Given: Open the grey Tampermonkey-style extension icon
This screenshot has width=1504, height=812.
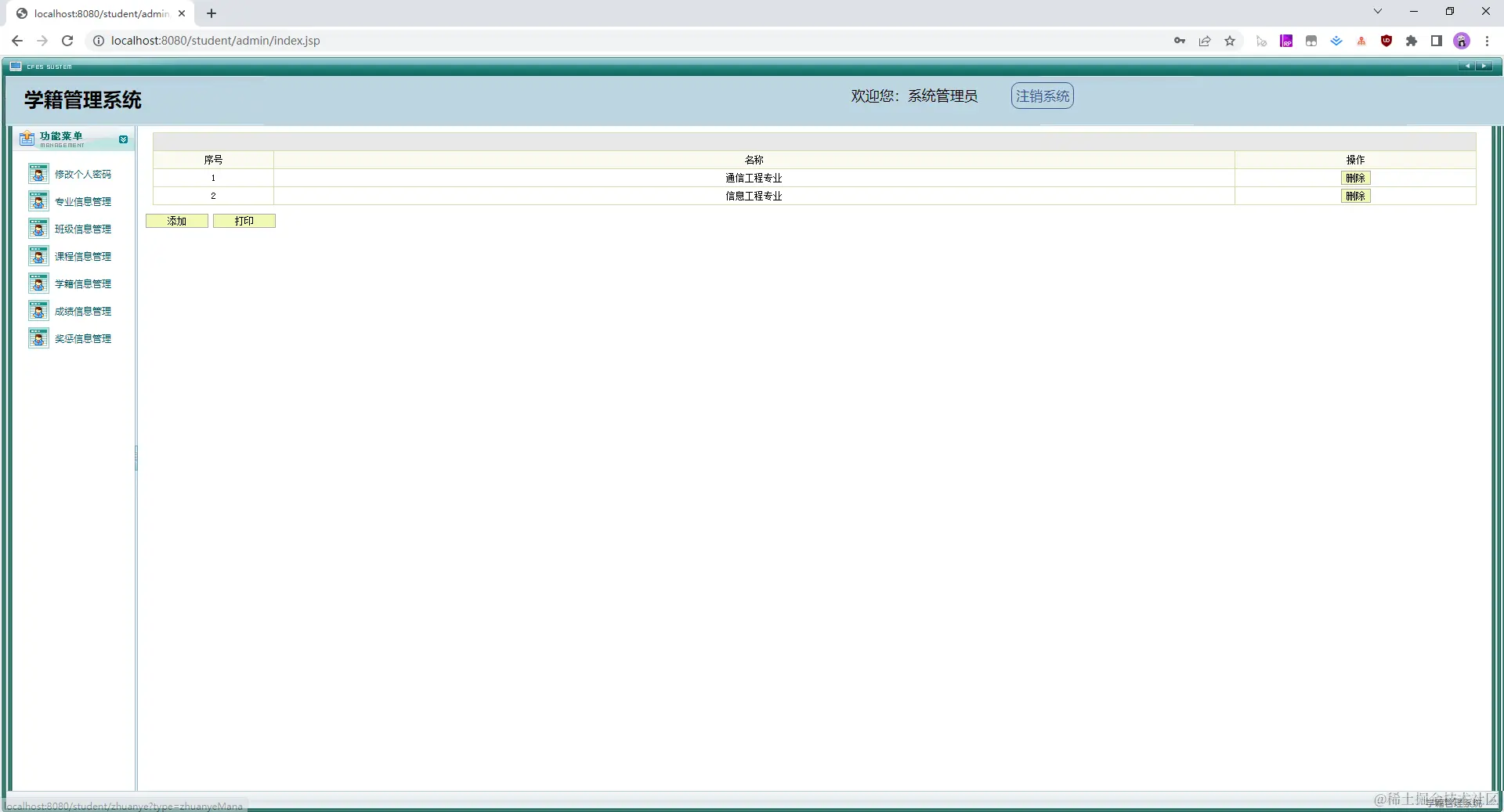Looking at the screenshot, I should 1311,41.
